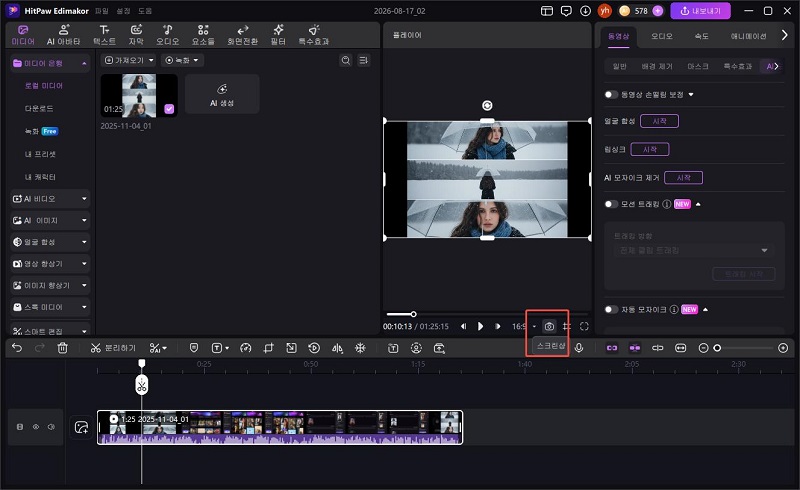The width and height of the screenshot is (800, 490).
Task: Open the speedometer speed tool
Action: 245,348
